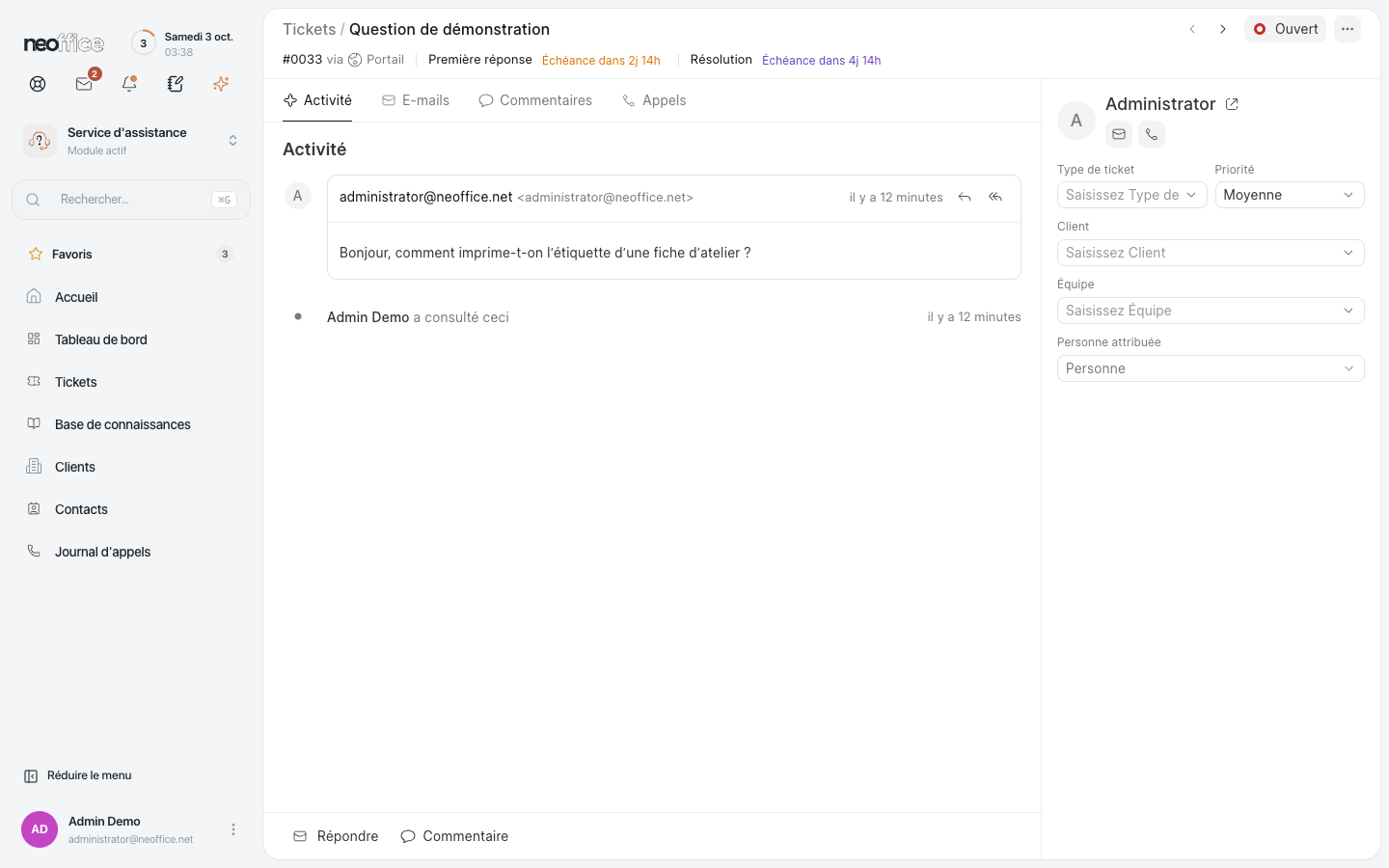
Task: Open Favoris in the sidebar
Action: 131,255
